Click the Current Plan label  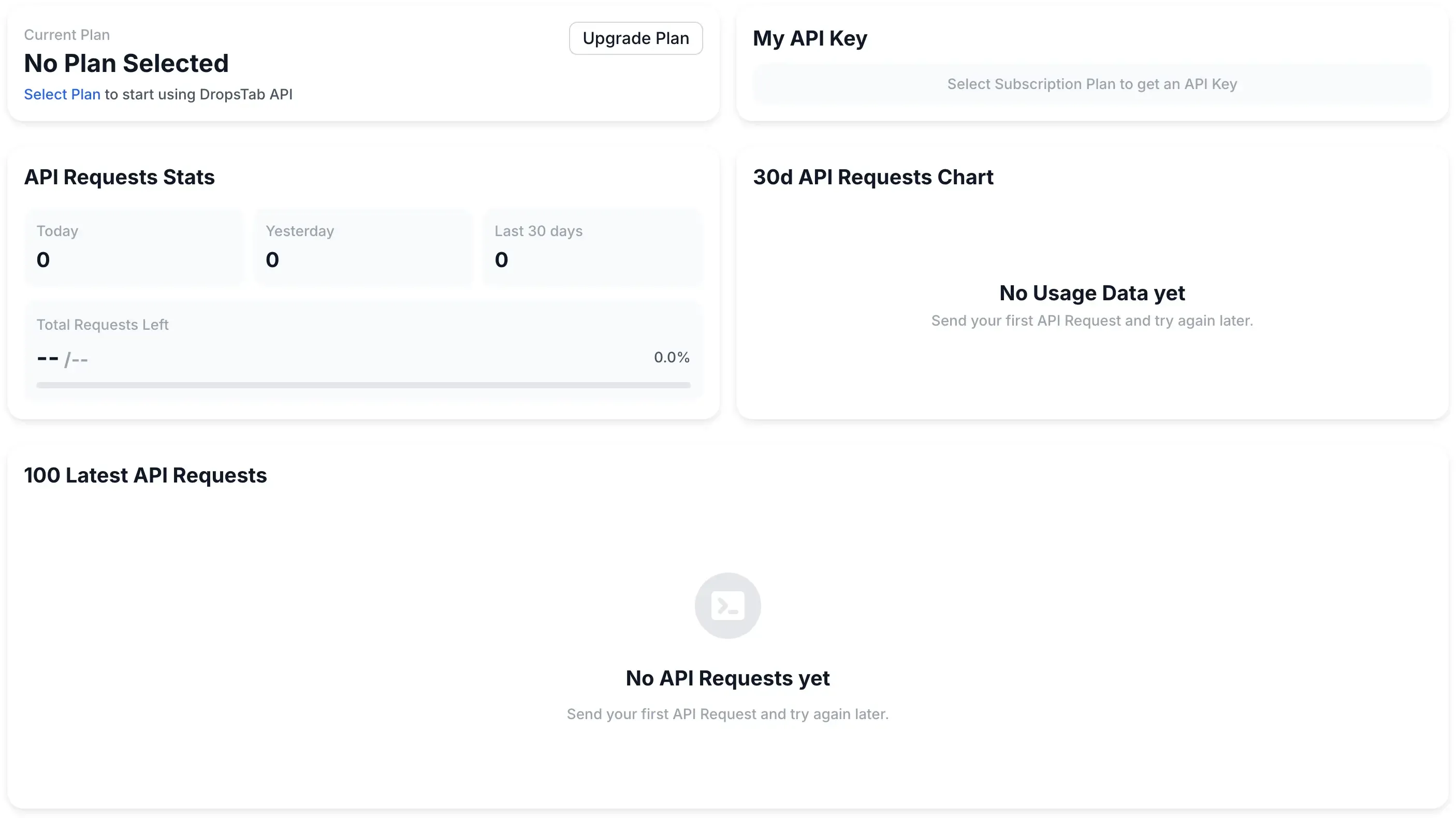67,35
